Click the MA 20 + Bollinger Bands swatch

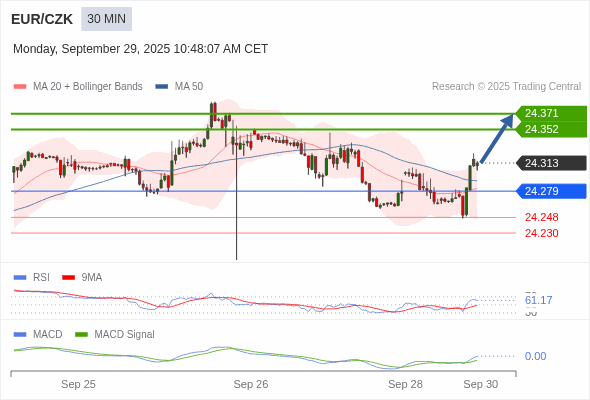pos(20,87)
